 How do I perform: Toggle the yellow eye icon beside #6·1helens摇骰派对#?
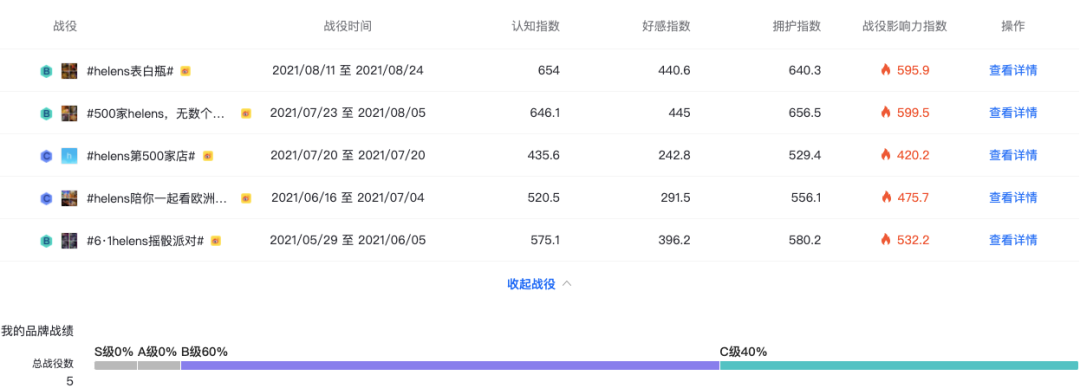pos(216,241)
